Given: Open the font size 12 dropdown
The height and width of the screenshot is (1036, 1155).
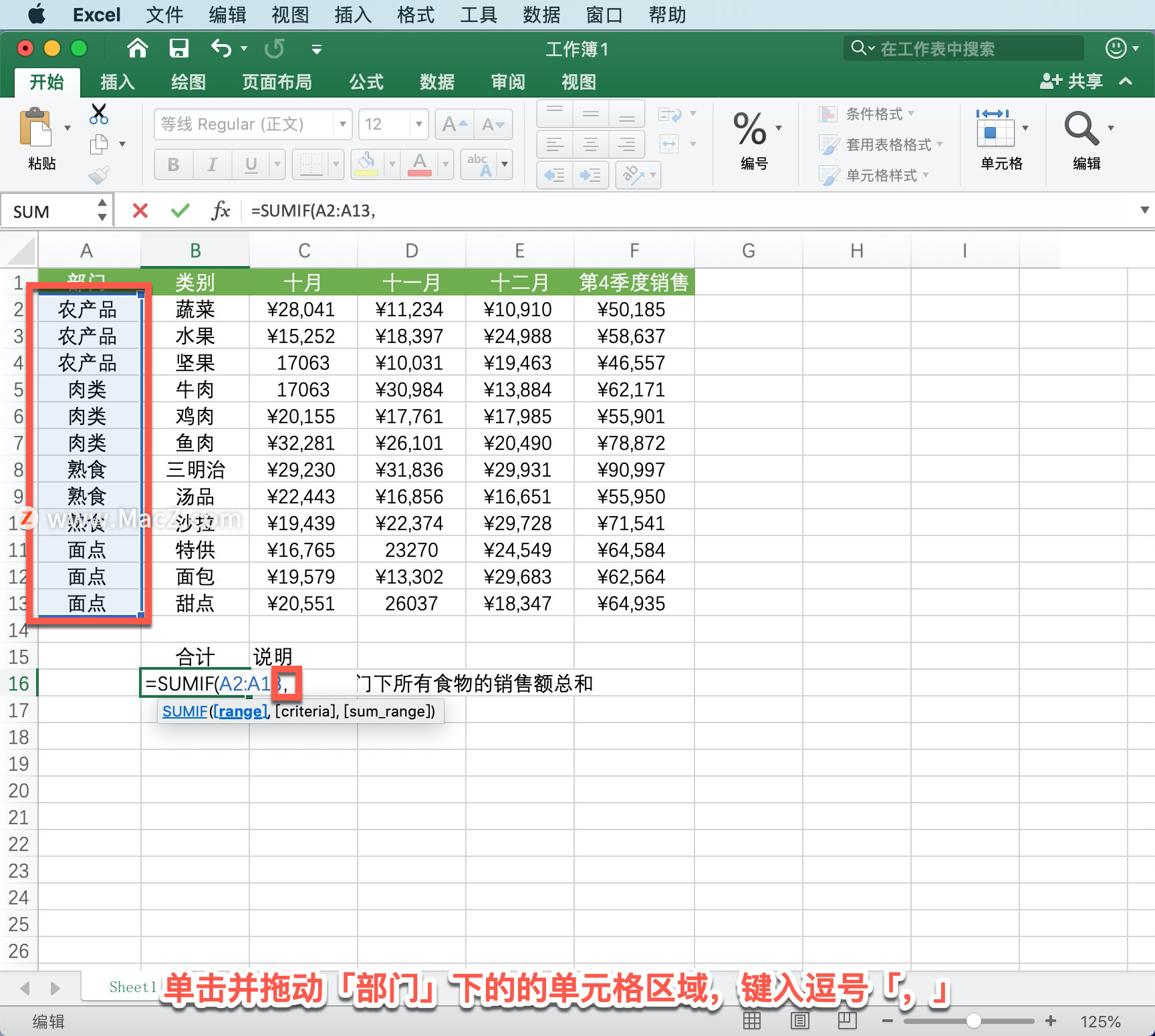Looking at the screenshot, I should 418,124.
